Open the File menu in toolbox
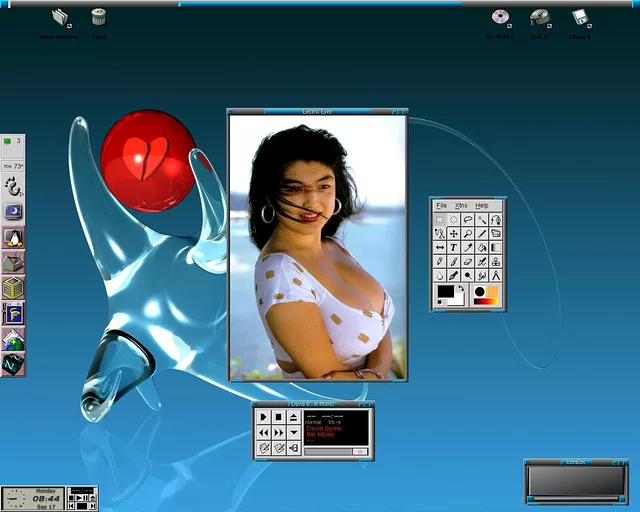The image size is (640, 512). tap(441, 205)
